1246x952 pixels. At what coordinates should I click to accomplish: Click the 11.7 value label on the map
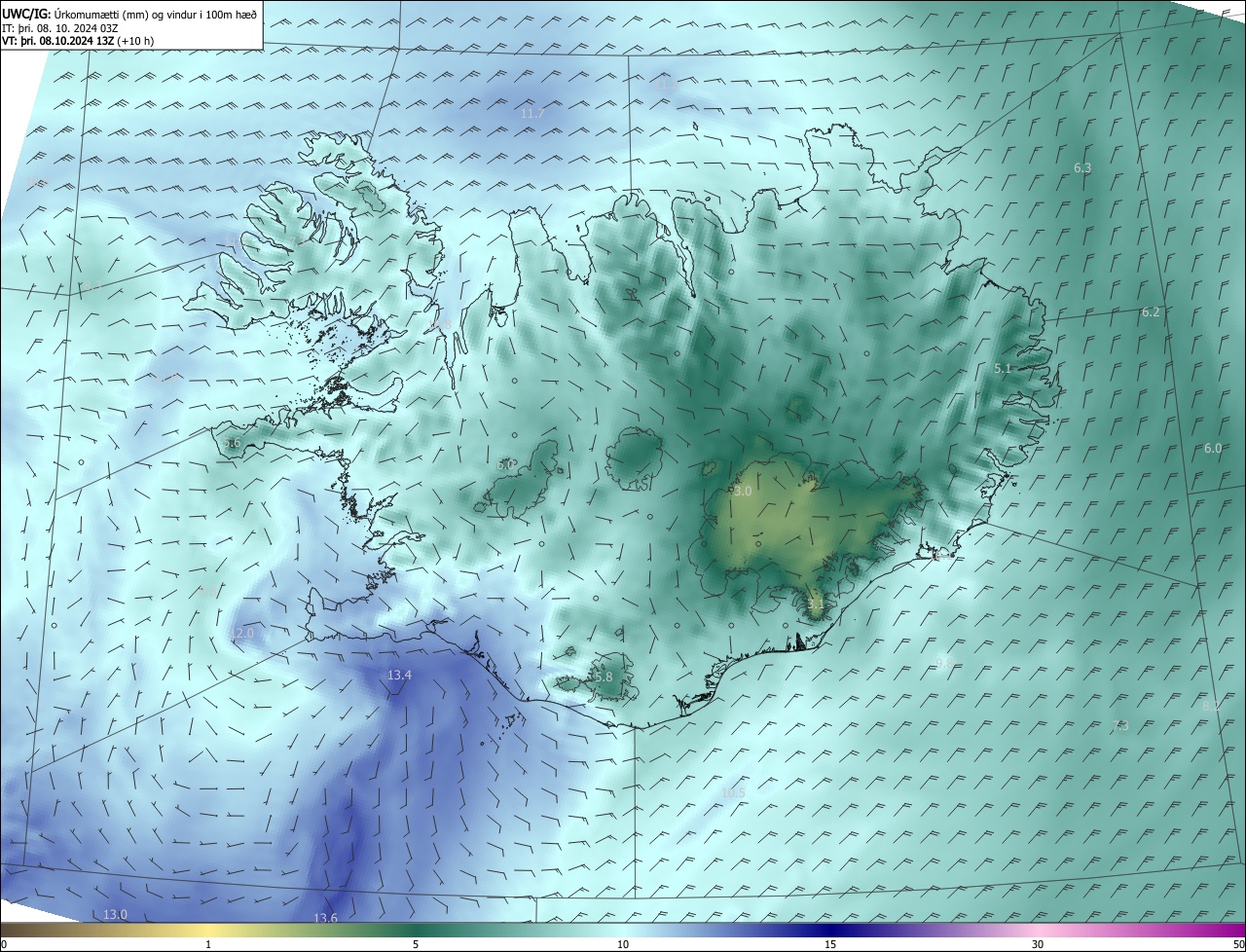tap(532, 114)
